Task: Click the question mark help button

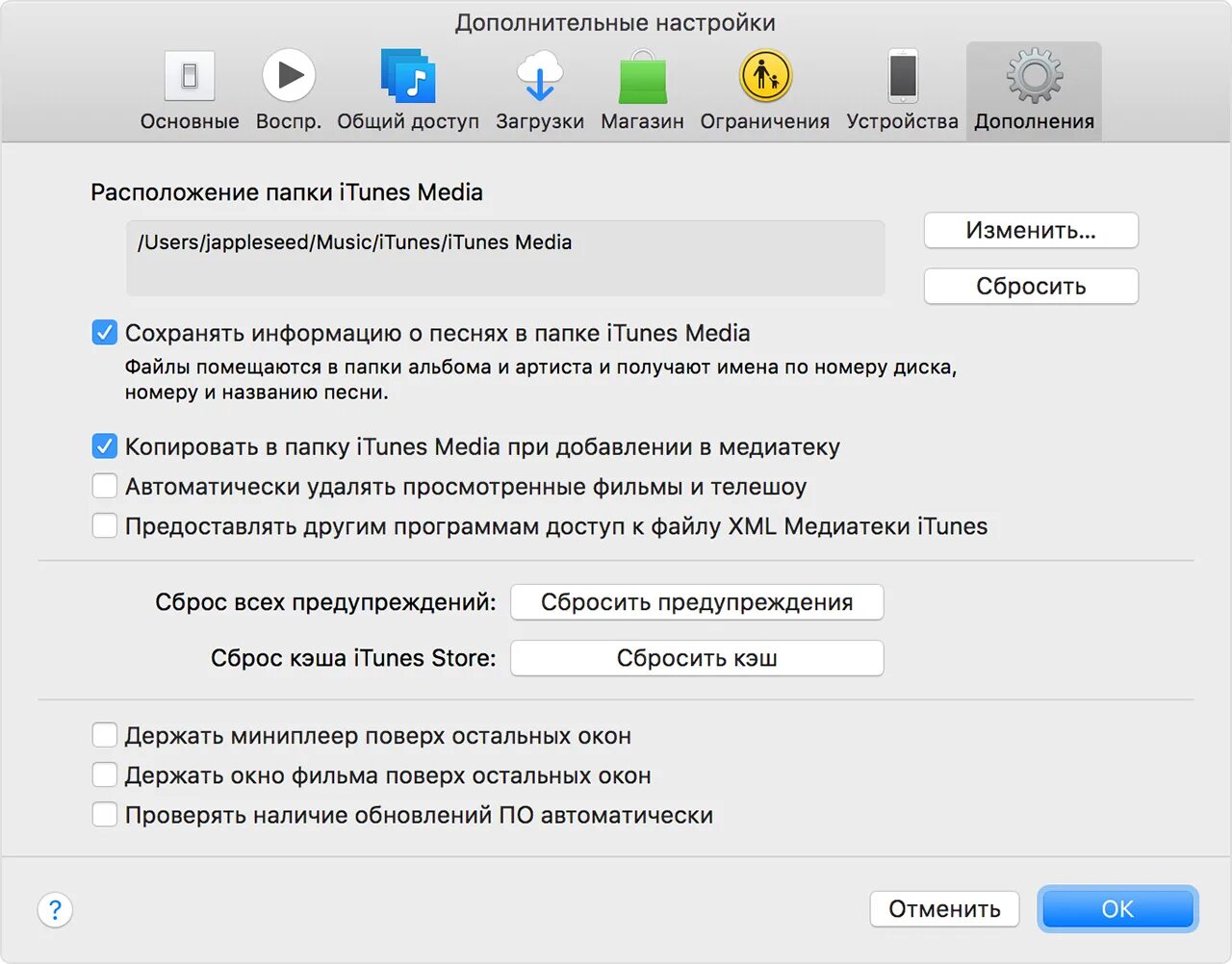Action: pos(55,909)
